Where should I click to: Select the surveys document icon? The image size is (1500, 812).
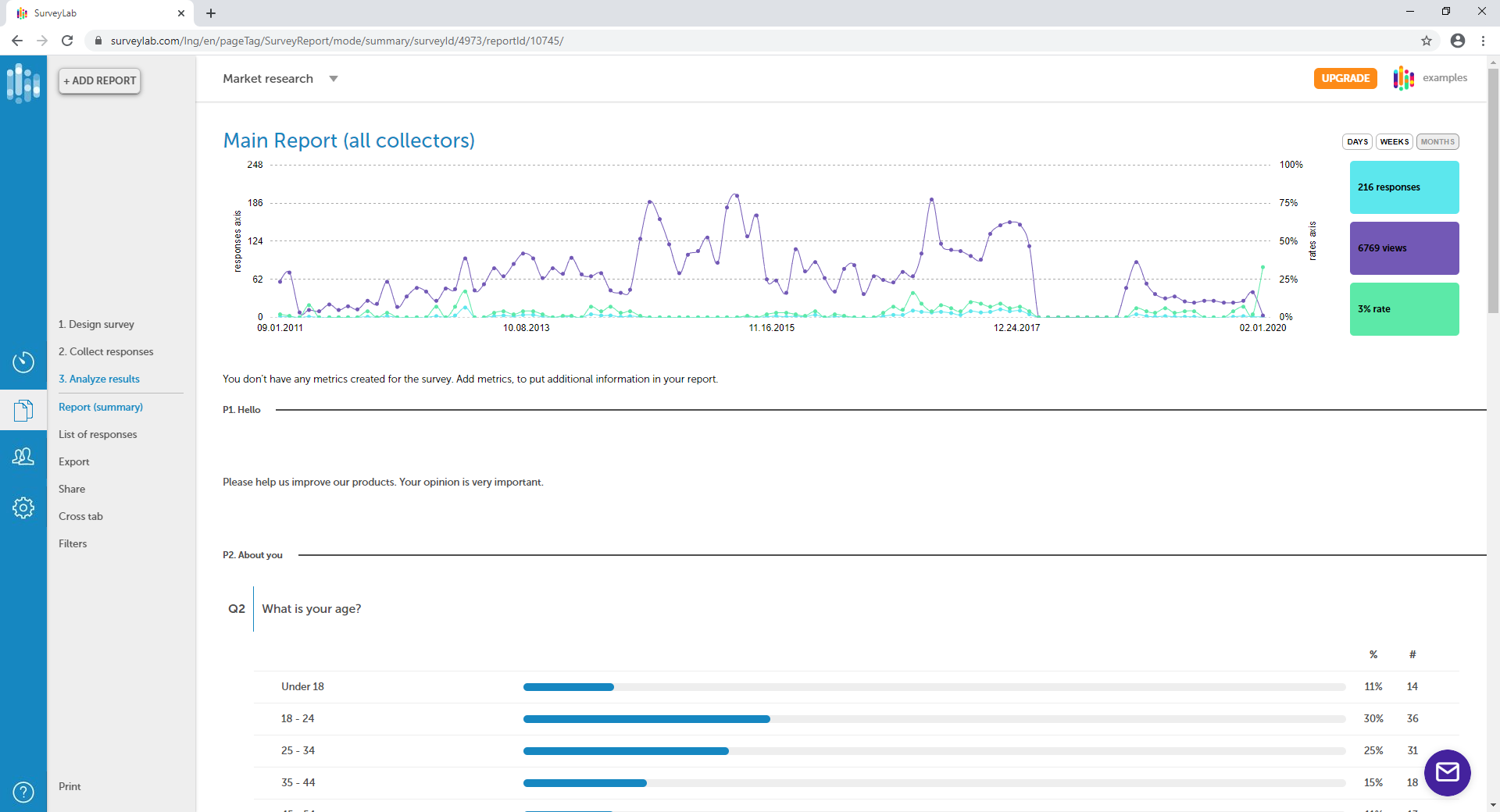tap(23, 410)
